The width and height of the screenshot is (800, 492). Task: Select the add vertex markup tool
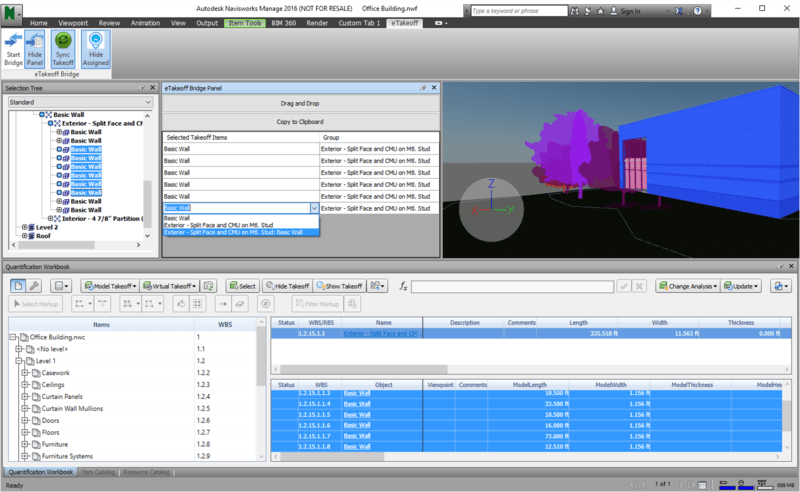point(223,304)
